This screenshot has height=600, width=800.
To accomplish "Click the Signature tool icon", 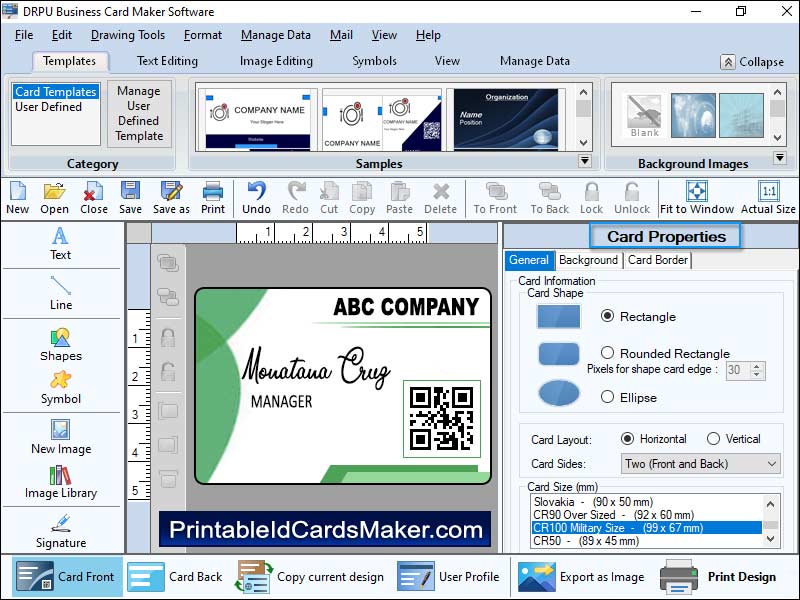I will pyautogui.click(x=60, y=531).
